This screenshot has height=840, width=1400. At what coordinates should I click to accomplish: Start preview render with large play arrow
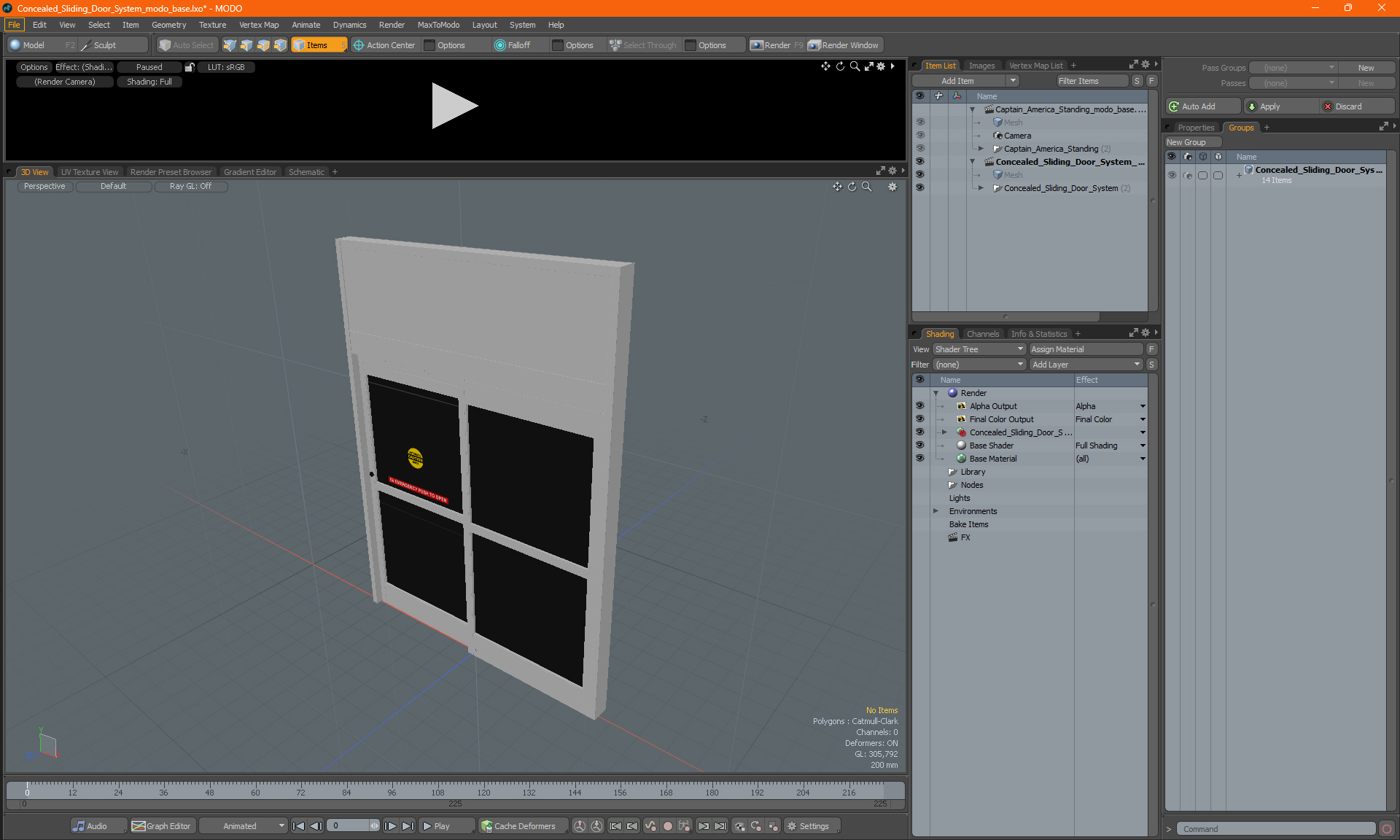[x=454, y=106]
